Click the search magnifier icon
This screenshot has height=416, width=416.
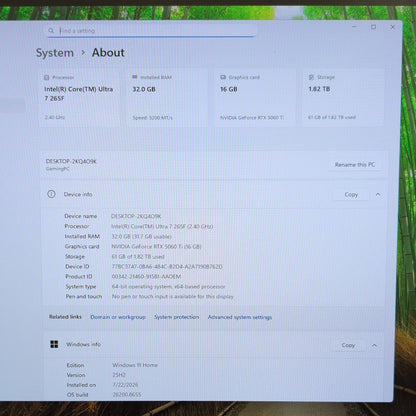(x=51, y=31)
